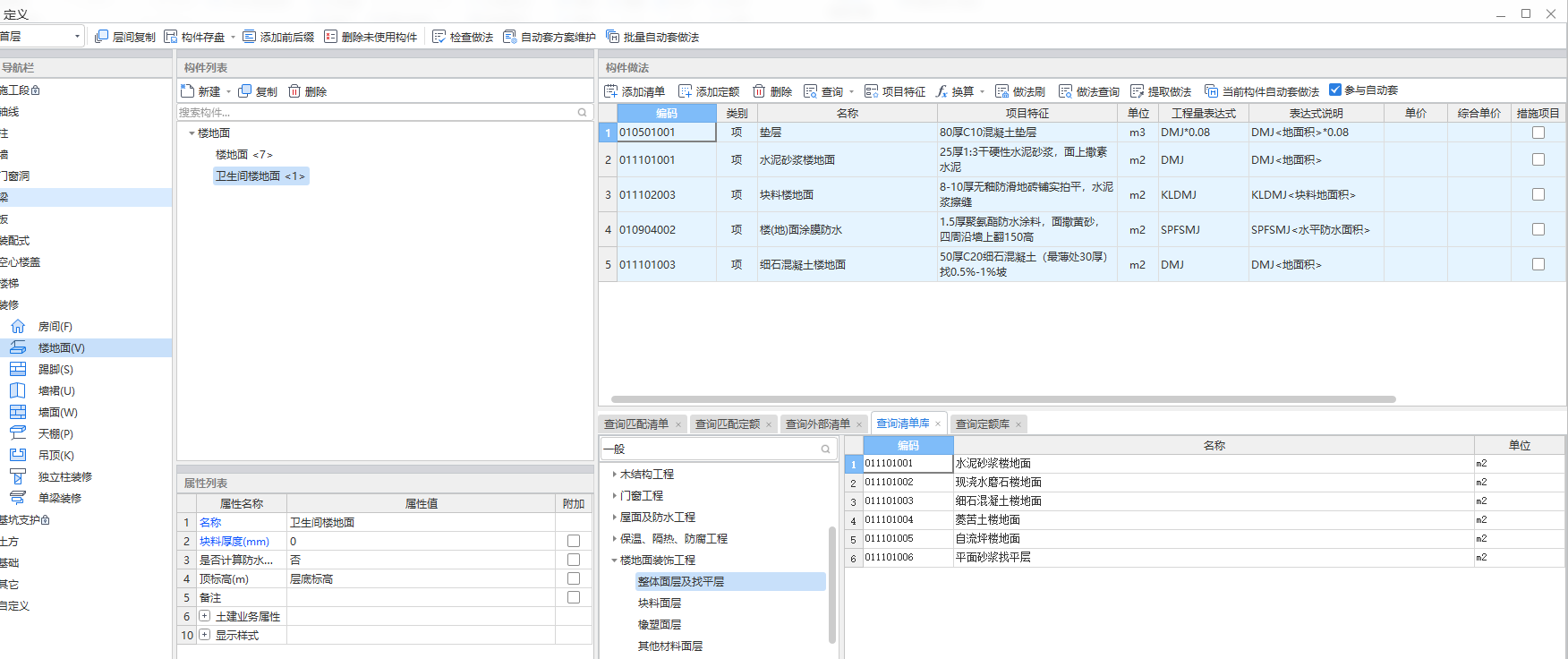
Task: Open 自动套方案维护
Action: click(x=549, y=37)
